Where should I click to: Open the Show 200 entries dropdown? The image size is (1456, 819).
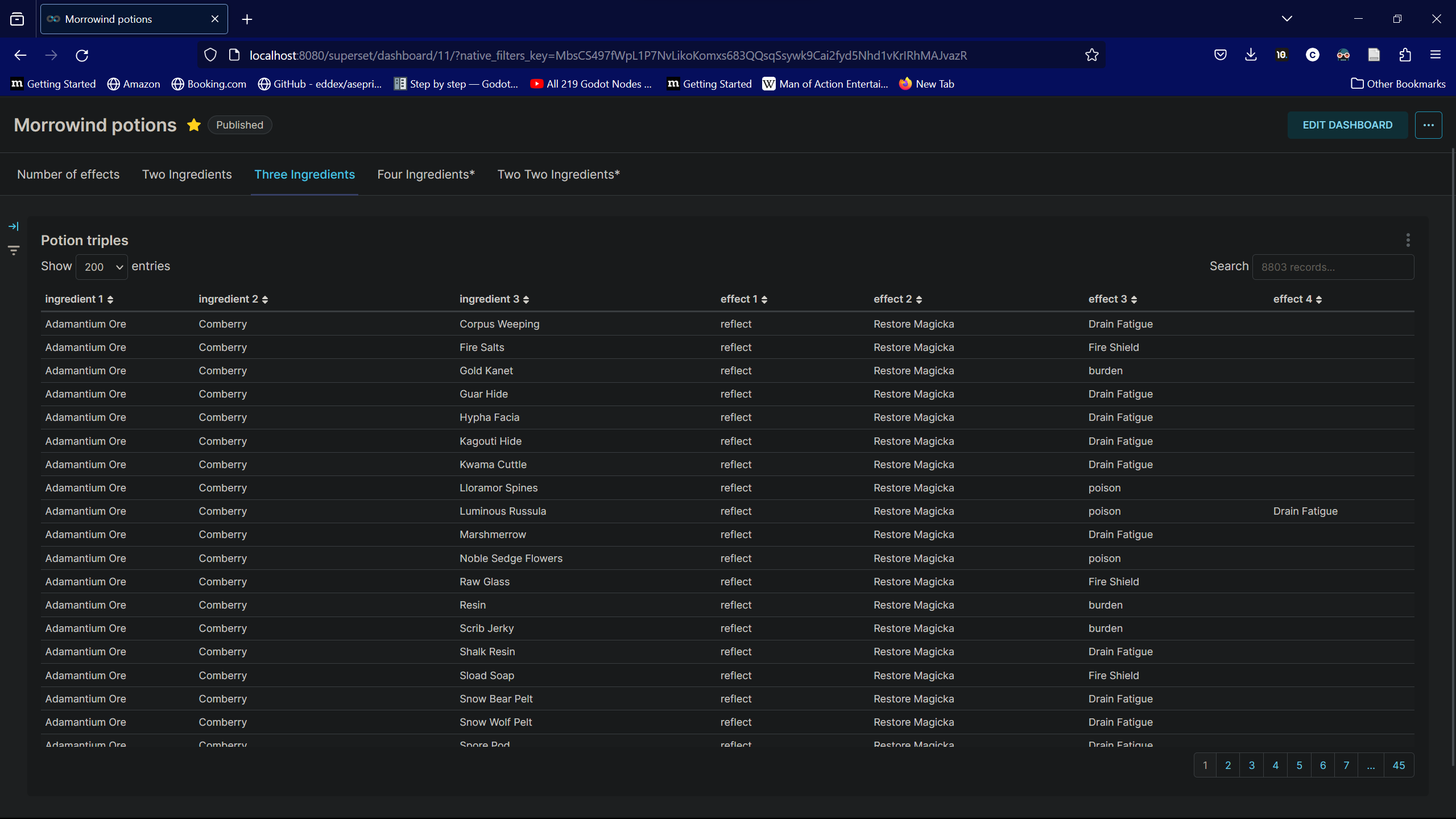pos(102,267)
